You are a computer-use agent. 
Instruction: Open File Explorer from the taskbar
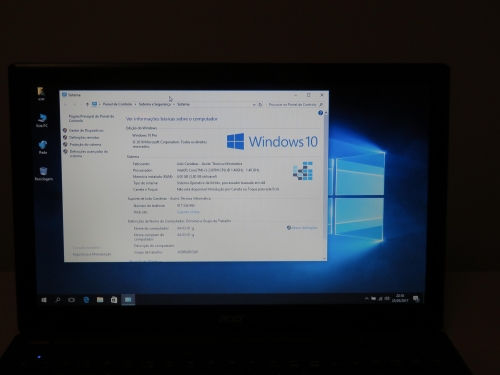[100, 300]
